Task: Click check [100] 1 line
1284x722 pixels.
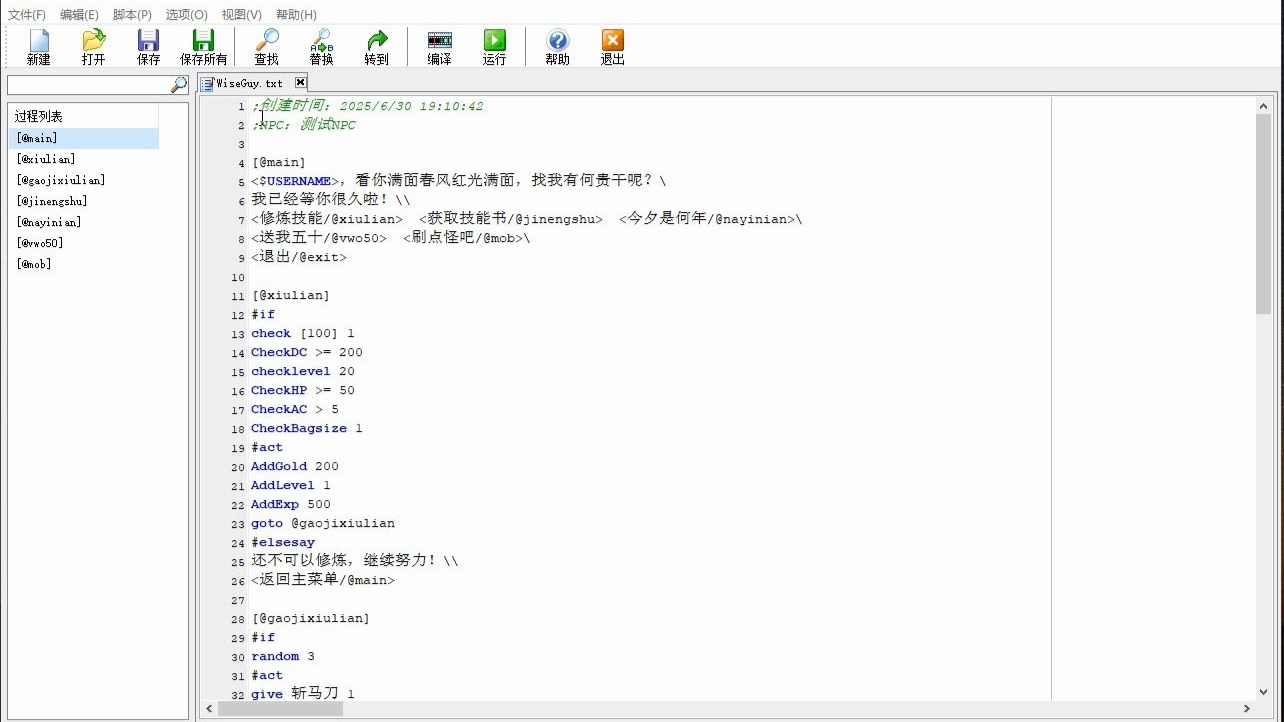Action: [303, 333]
